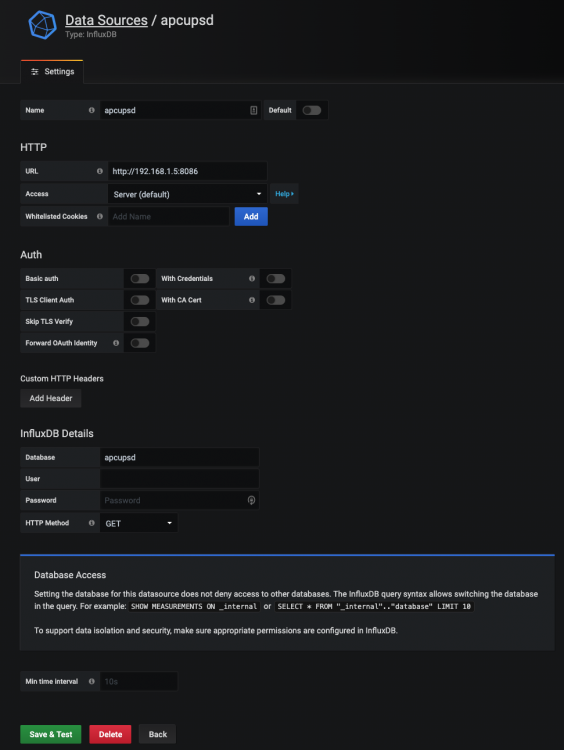Screen dimensions: 564x750
Task: Focus the Database input field
Action: click(x=179, y=457)
